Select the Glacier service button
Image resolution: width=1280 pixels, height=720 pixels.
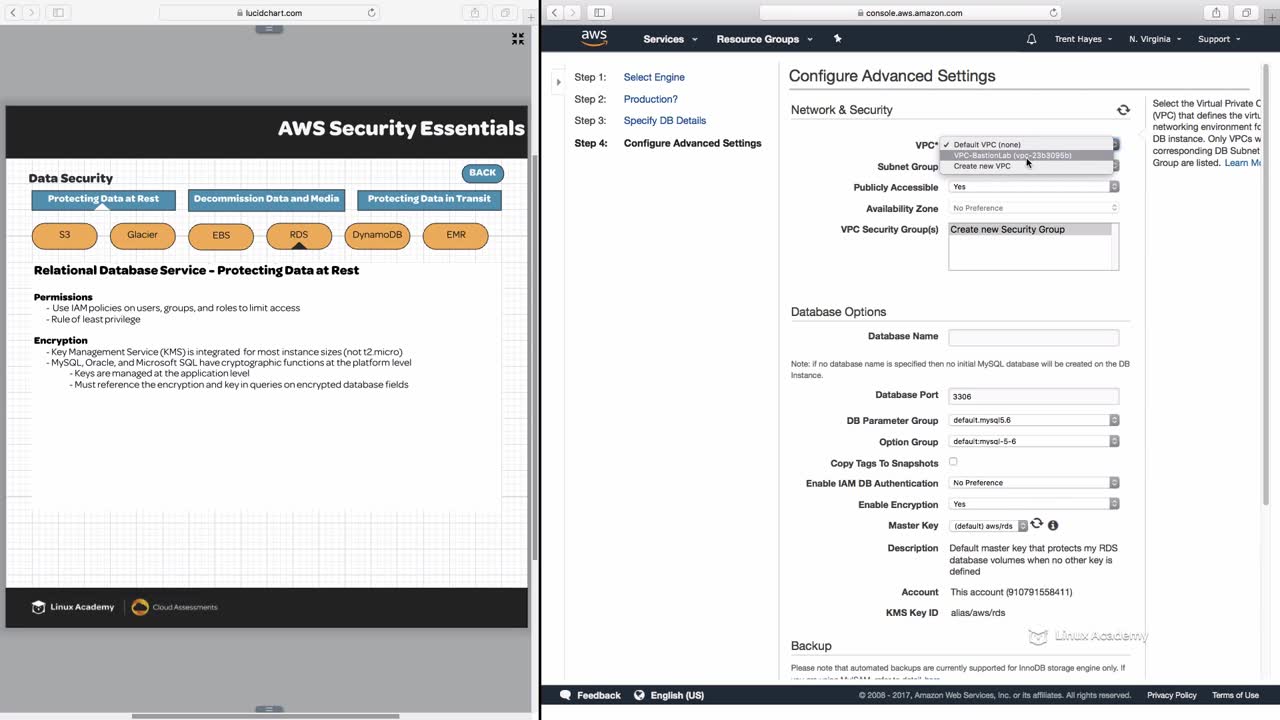coord(143,235)
